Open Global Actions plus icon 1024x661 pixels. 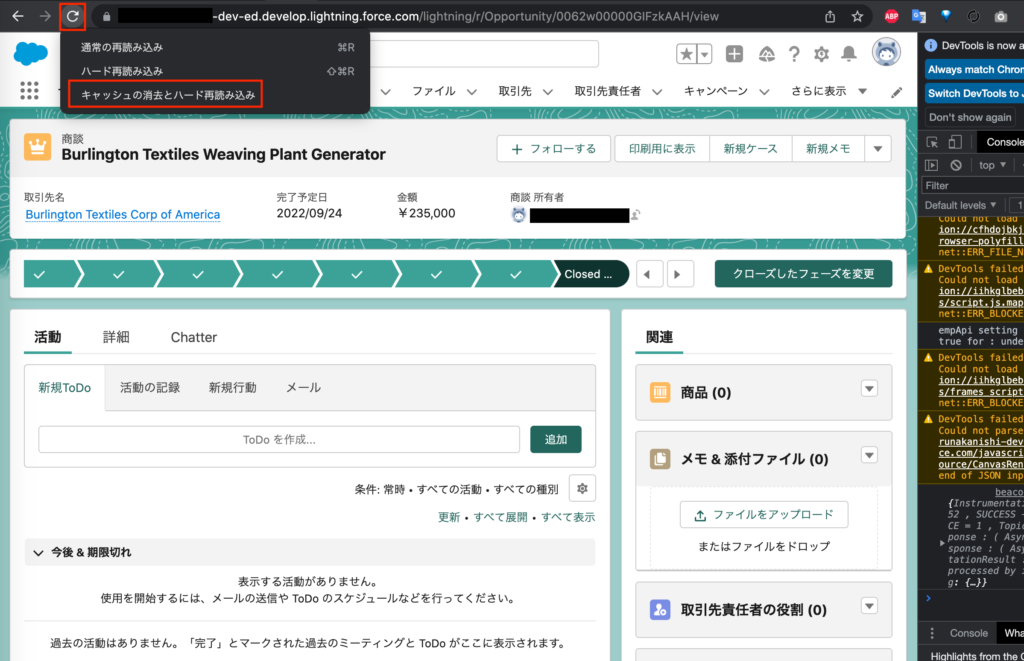click(734, 54)
